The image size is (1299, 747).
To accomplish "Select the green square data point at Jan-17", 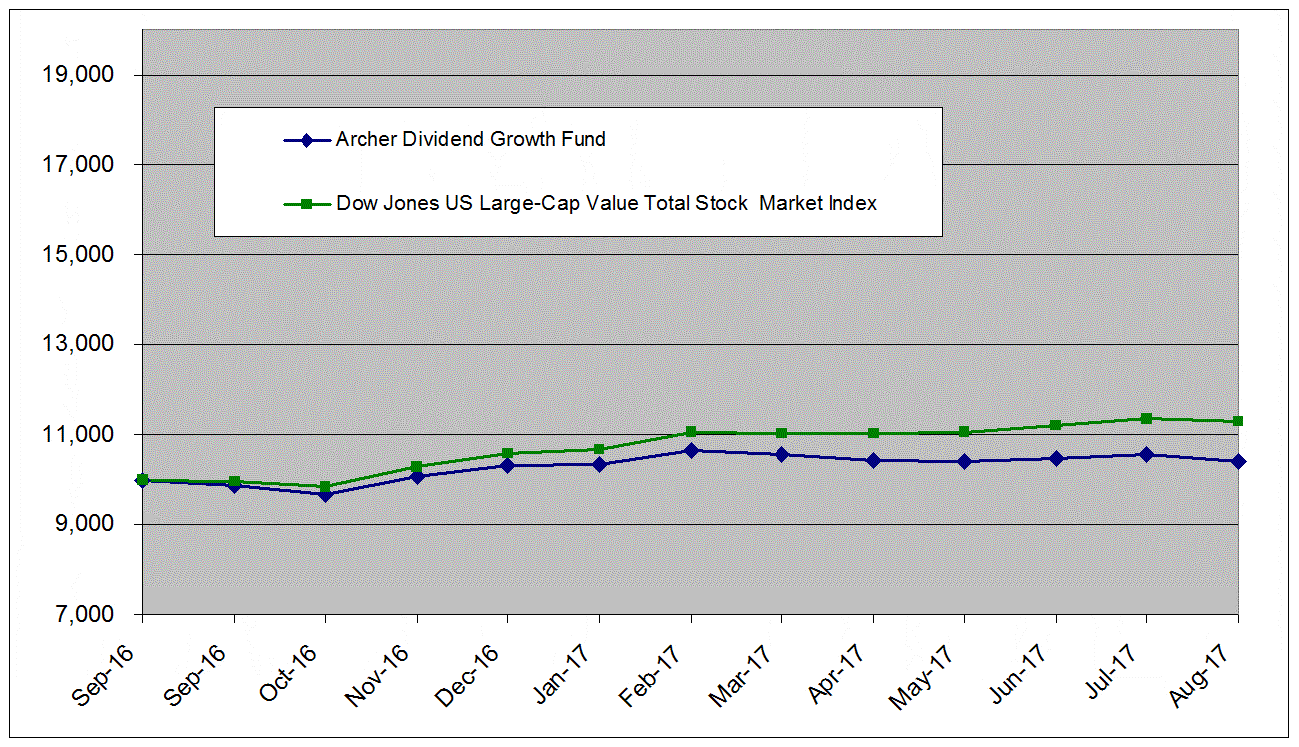I will 599,449.
